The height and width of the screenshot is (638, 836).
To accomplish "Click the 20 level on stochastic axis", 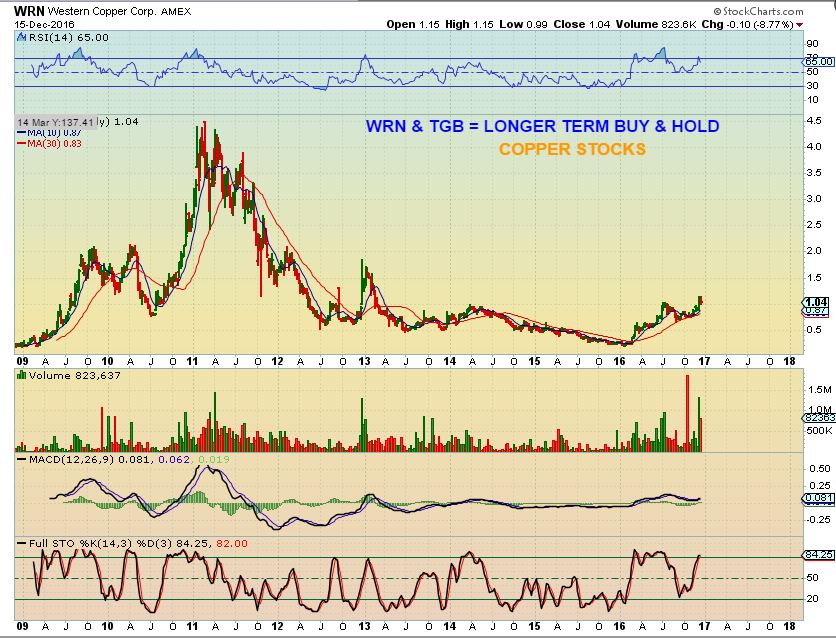I will click(x=813, y=599).
